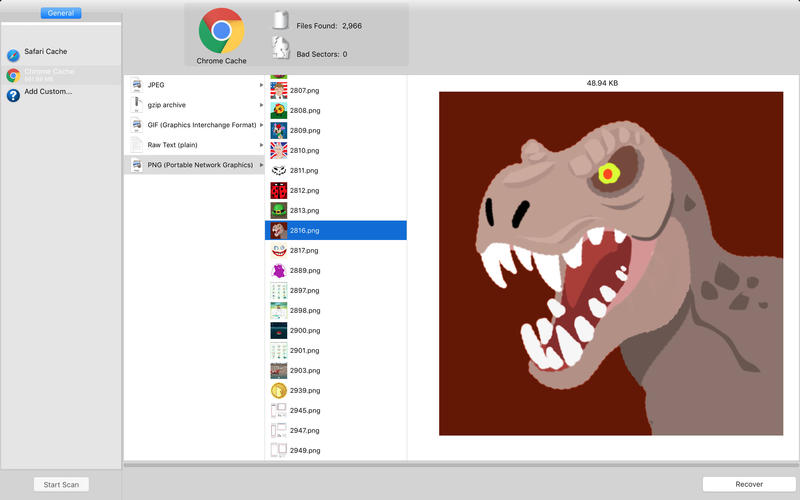Select the gzip archive file type icon
The width and height of the screenshot is (800, 500).
[x=137, y=105]
